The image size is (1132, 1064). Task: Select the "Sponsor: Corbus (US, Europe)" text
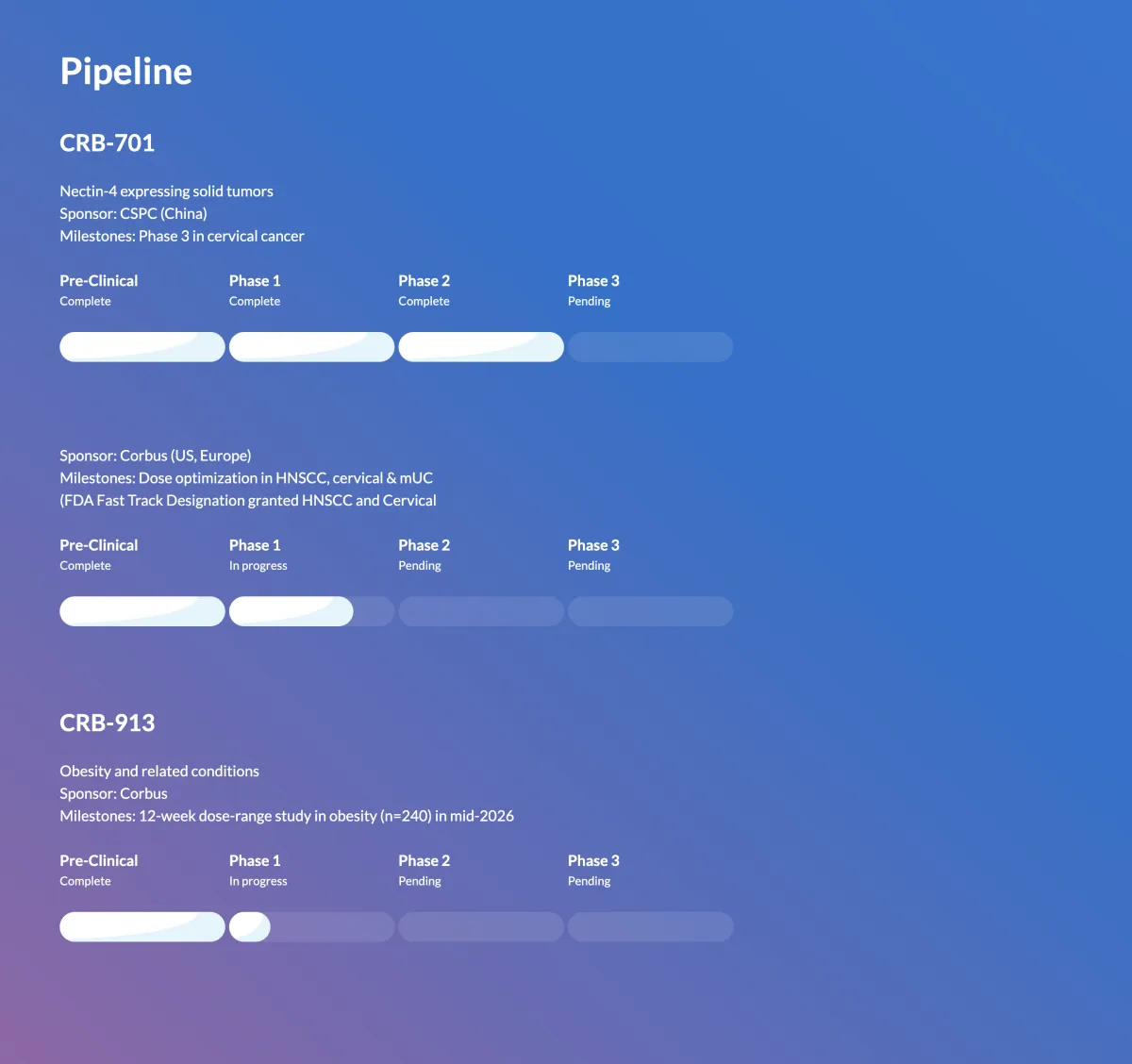156,456
